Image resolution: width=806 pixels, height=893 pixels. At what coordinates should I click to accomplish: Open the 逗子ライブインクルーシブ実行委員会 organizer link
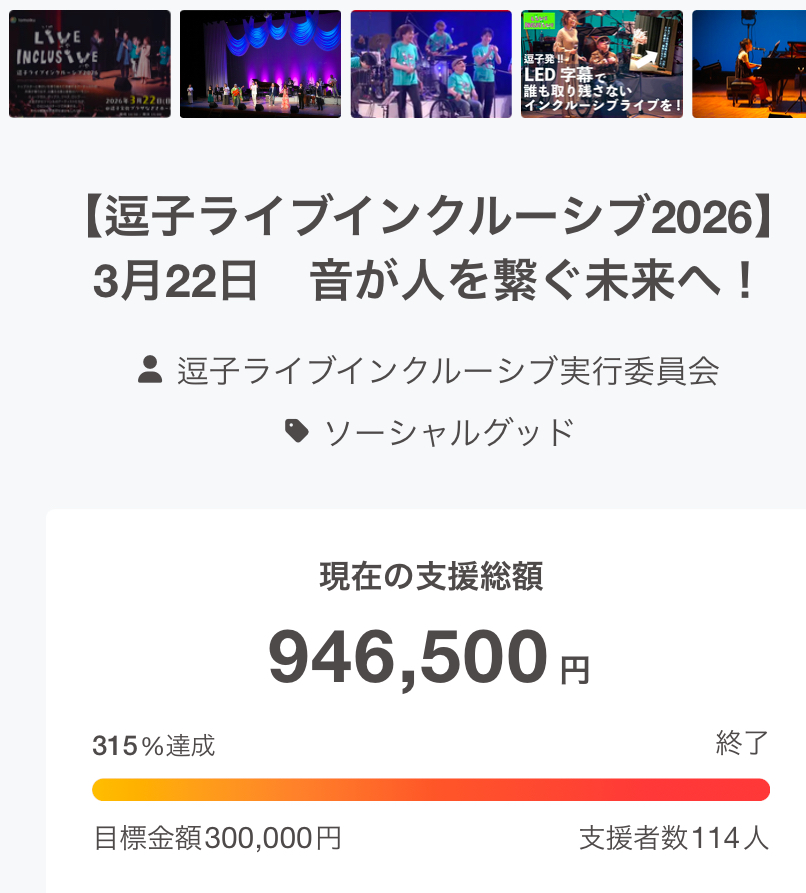(x=448, y=371)
